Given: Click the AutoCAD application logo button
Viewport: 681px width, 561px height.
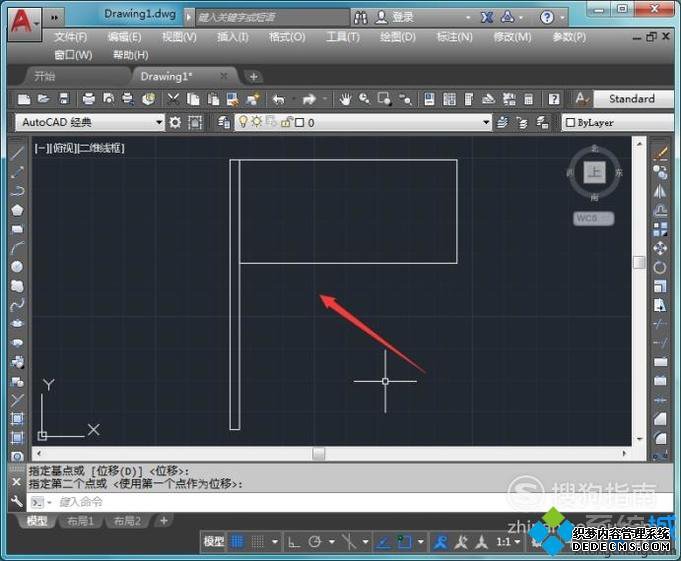Looking at the screenshot, I should pyautogui.click(x=24, y=22).
